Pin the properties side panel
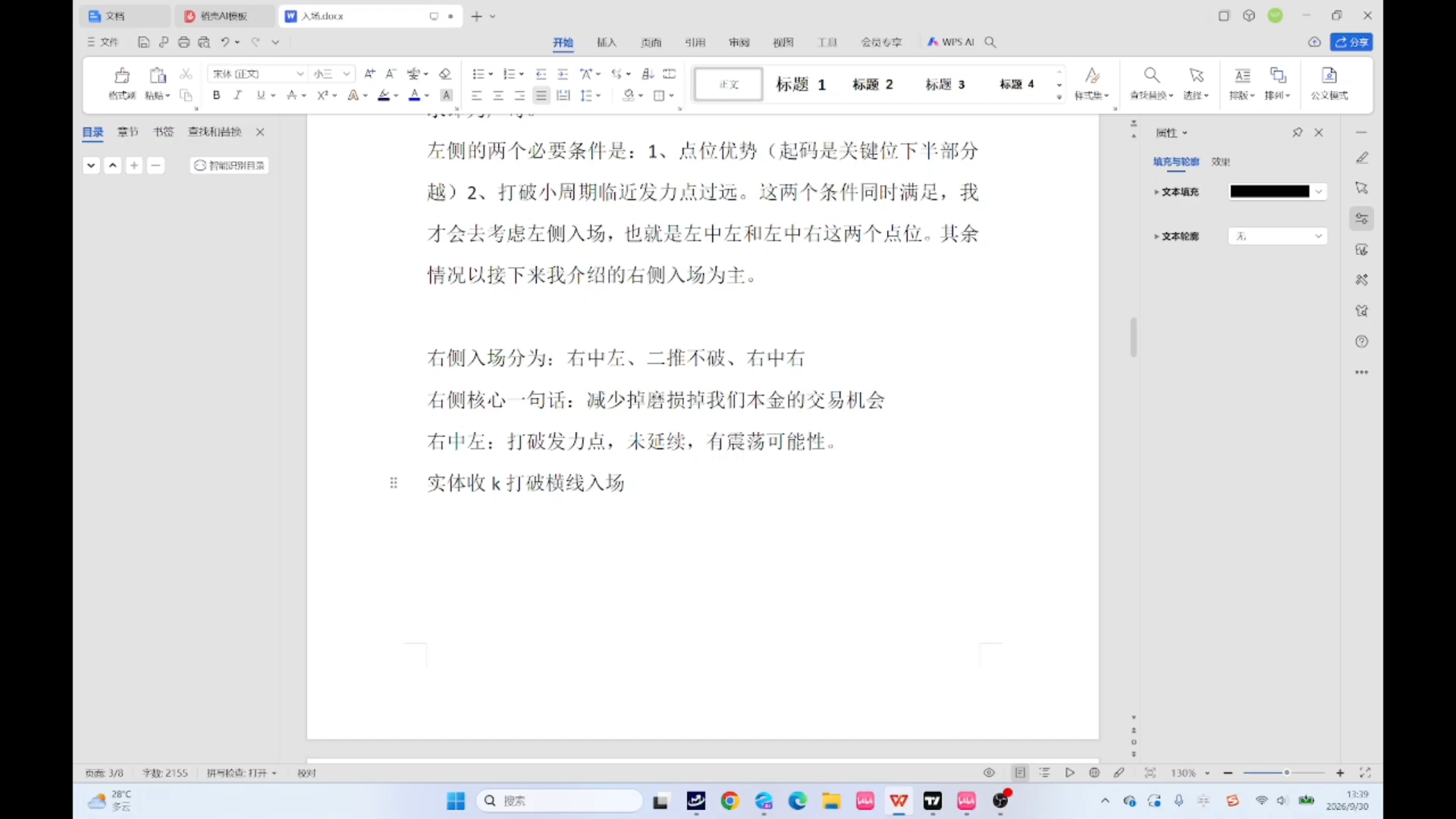Image resolution: width=1456 pixels, height=819 pixels. coord(1298,133)
